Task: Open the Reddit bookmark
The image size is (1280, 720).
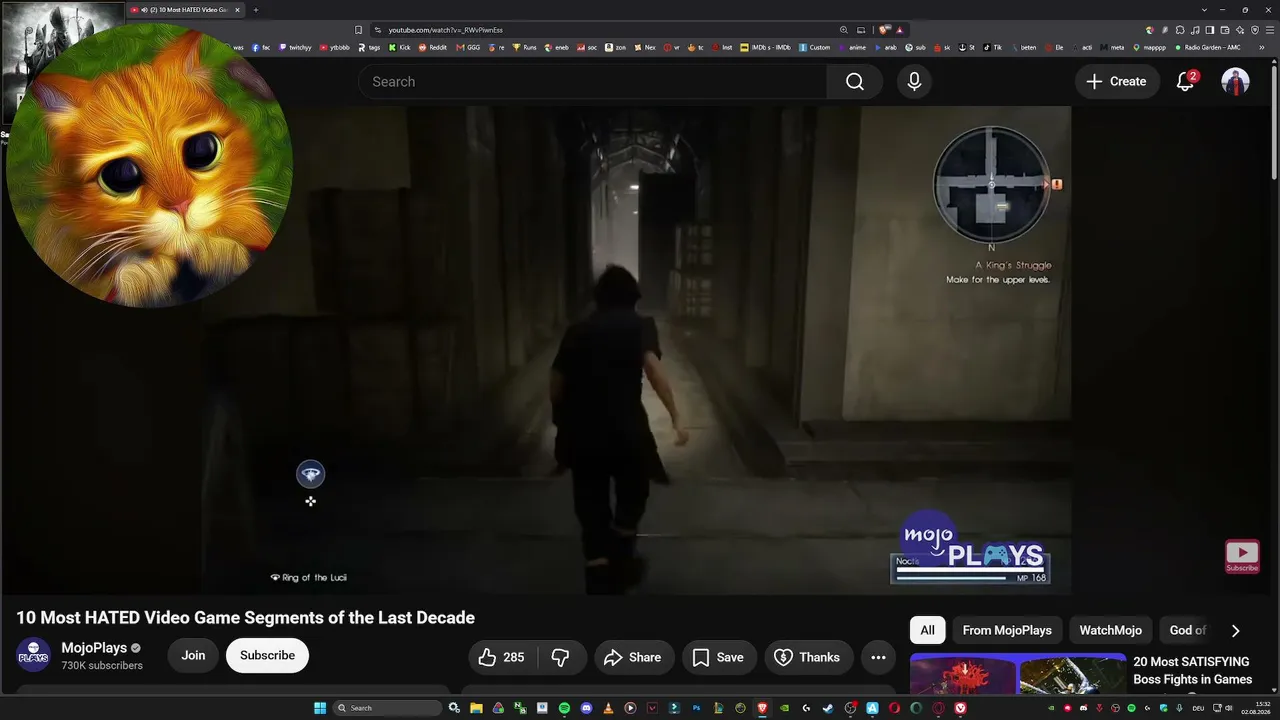Action: pos(433,47)
